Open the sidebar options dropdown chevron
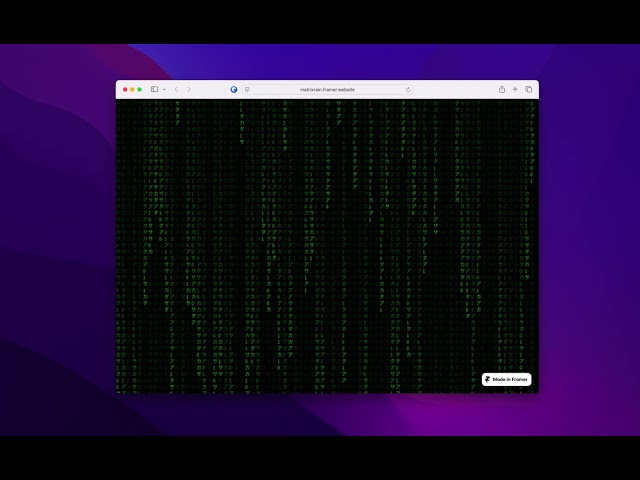This screenshot has width=640, height=480. pyautogui.click(x=164, y=89)
